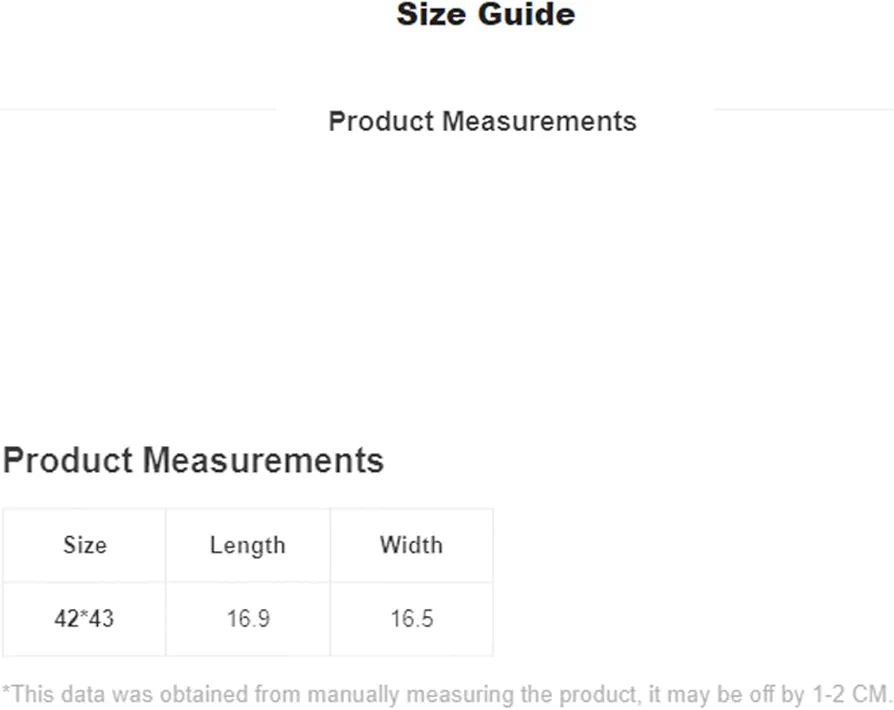Select the Size column header
Image resolution: width=894 pixels, height=710 pixels.
tap(84, 545)
